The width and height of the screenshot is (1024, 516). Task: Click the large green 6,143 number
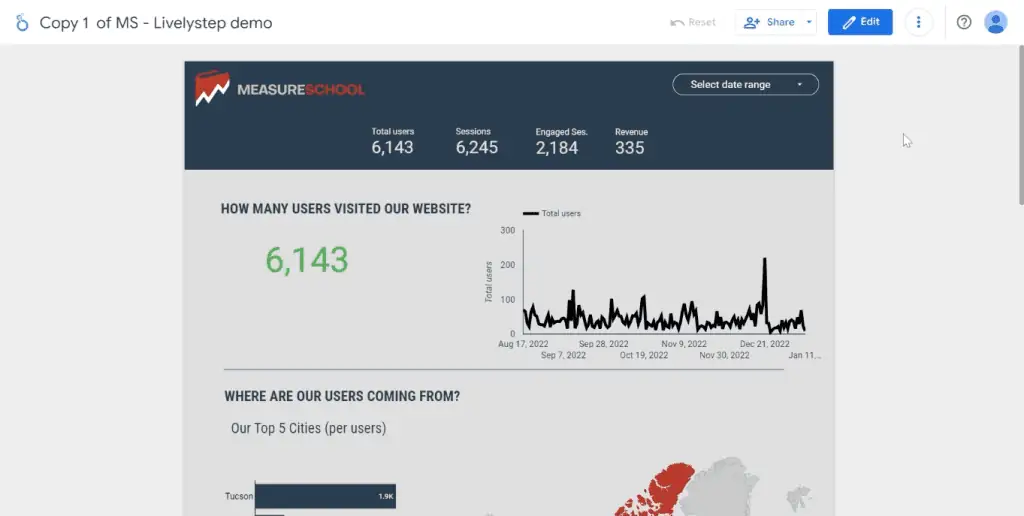(x=306, y=260)
